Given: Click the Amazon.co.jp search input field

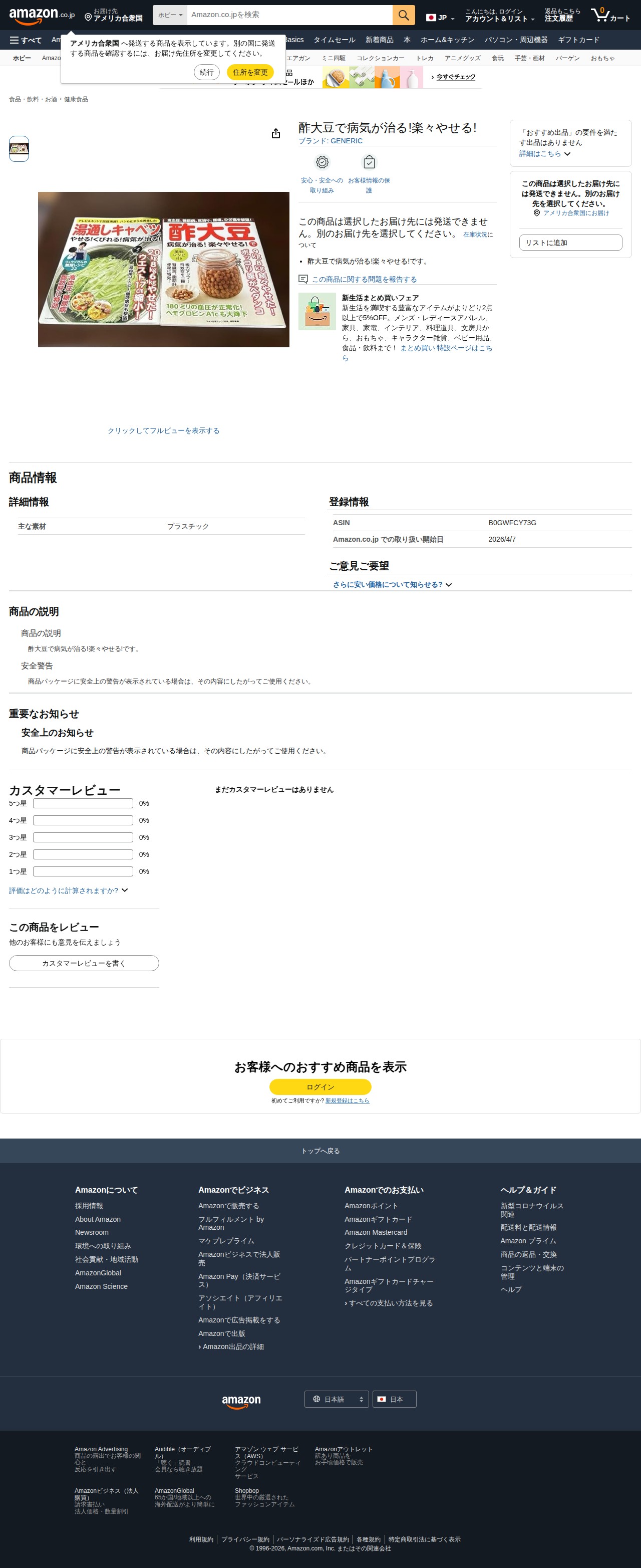Looking at the screenshot, I should pos(289,15).
